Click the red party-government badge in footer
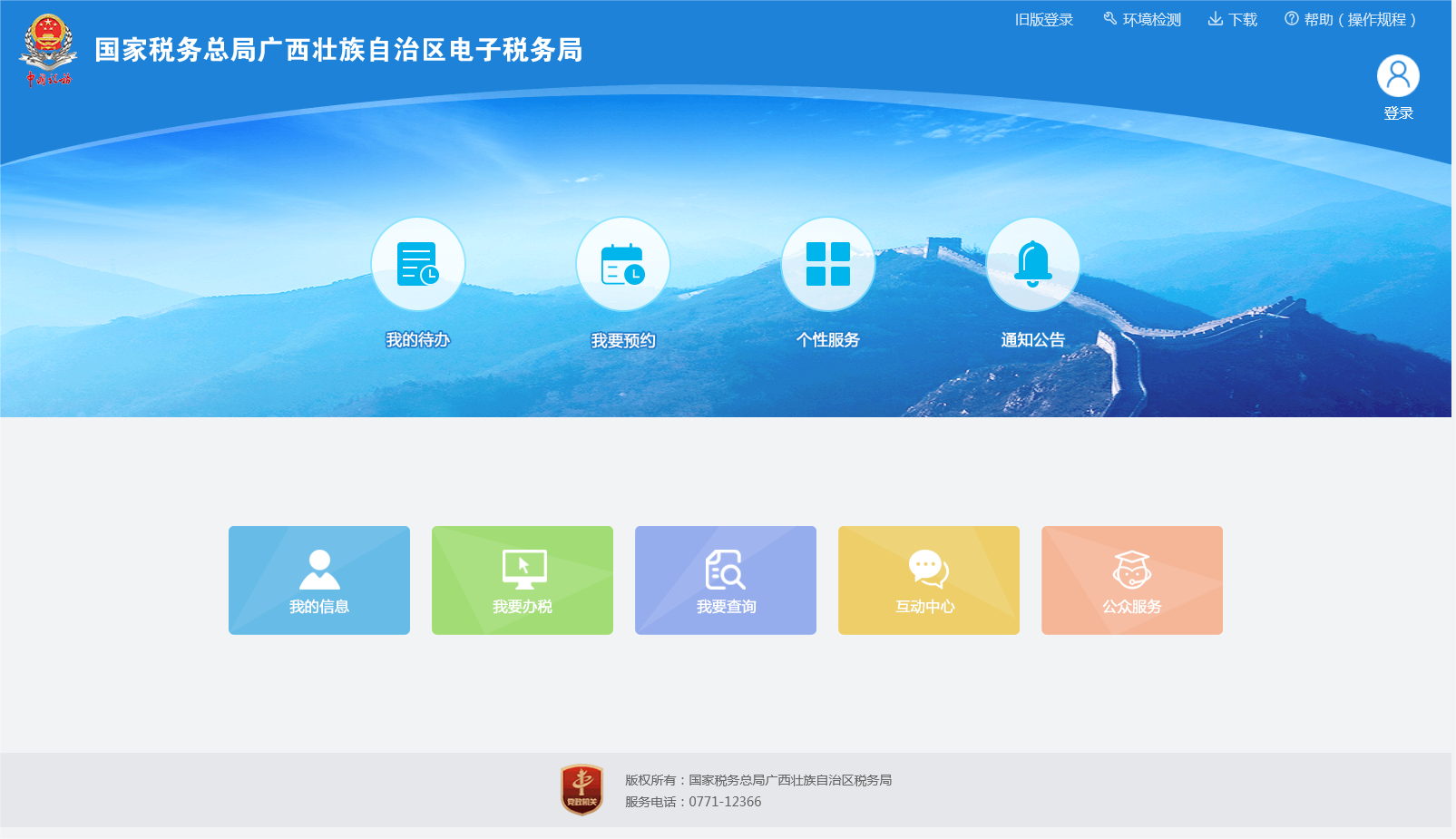 (581, 789)
